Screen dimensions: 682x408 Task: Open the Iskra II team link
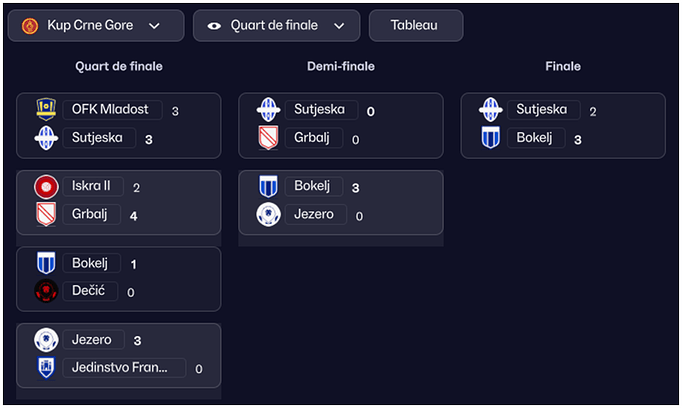pyautogui.click(x=92, y=186)
